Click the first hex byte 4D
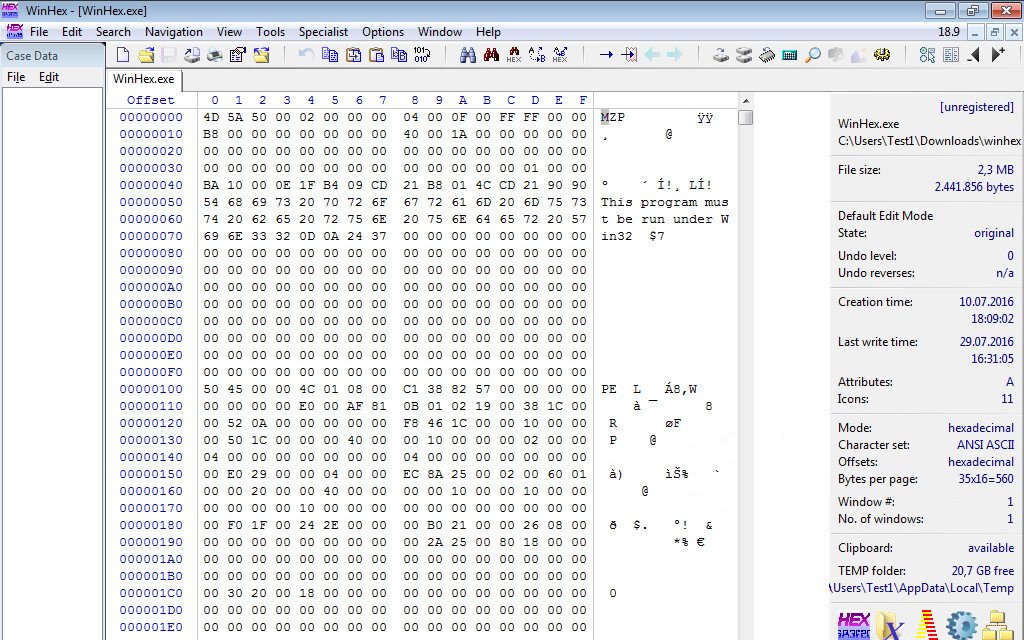This screenshot has width=1024, height=640. [x=211, y=117]
